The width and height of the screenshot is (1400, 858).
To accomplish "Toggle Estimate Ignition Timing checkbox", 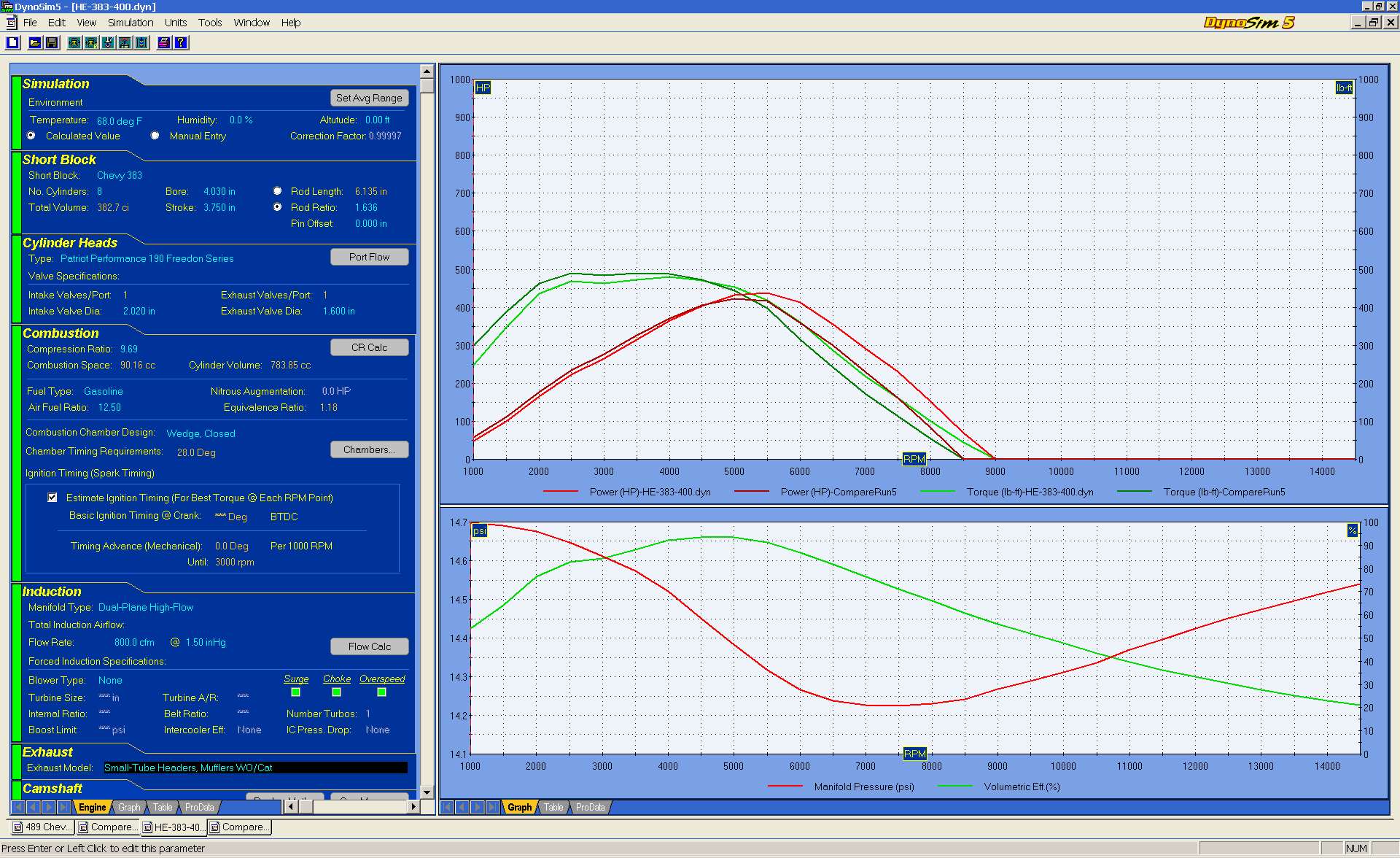I will [x=52, y=498].
